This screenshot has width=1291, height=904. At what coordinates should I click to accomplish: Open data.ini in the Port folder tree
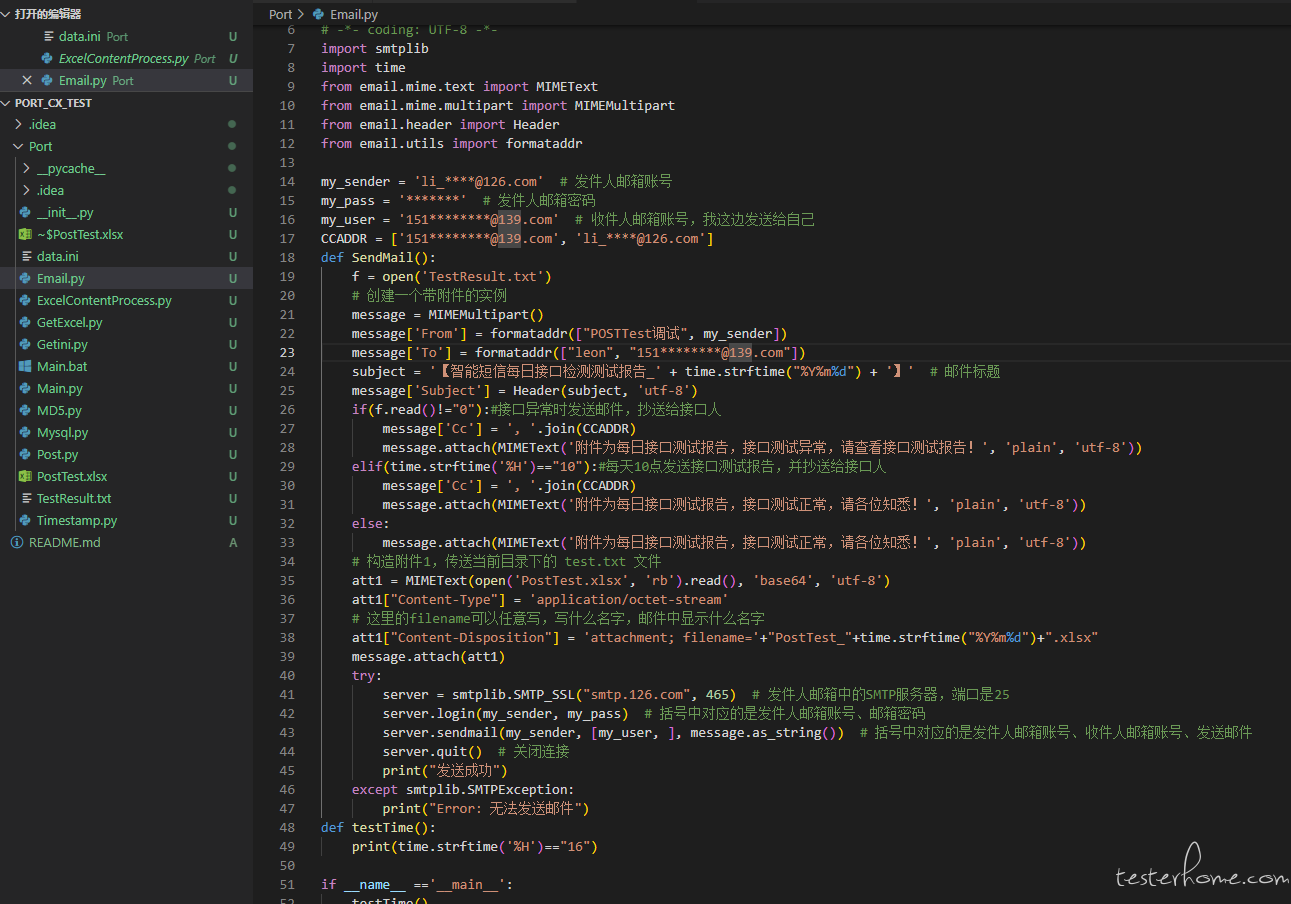pyautogui.click(x=57, y=257)
